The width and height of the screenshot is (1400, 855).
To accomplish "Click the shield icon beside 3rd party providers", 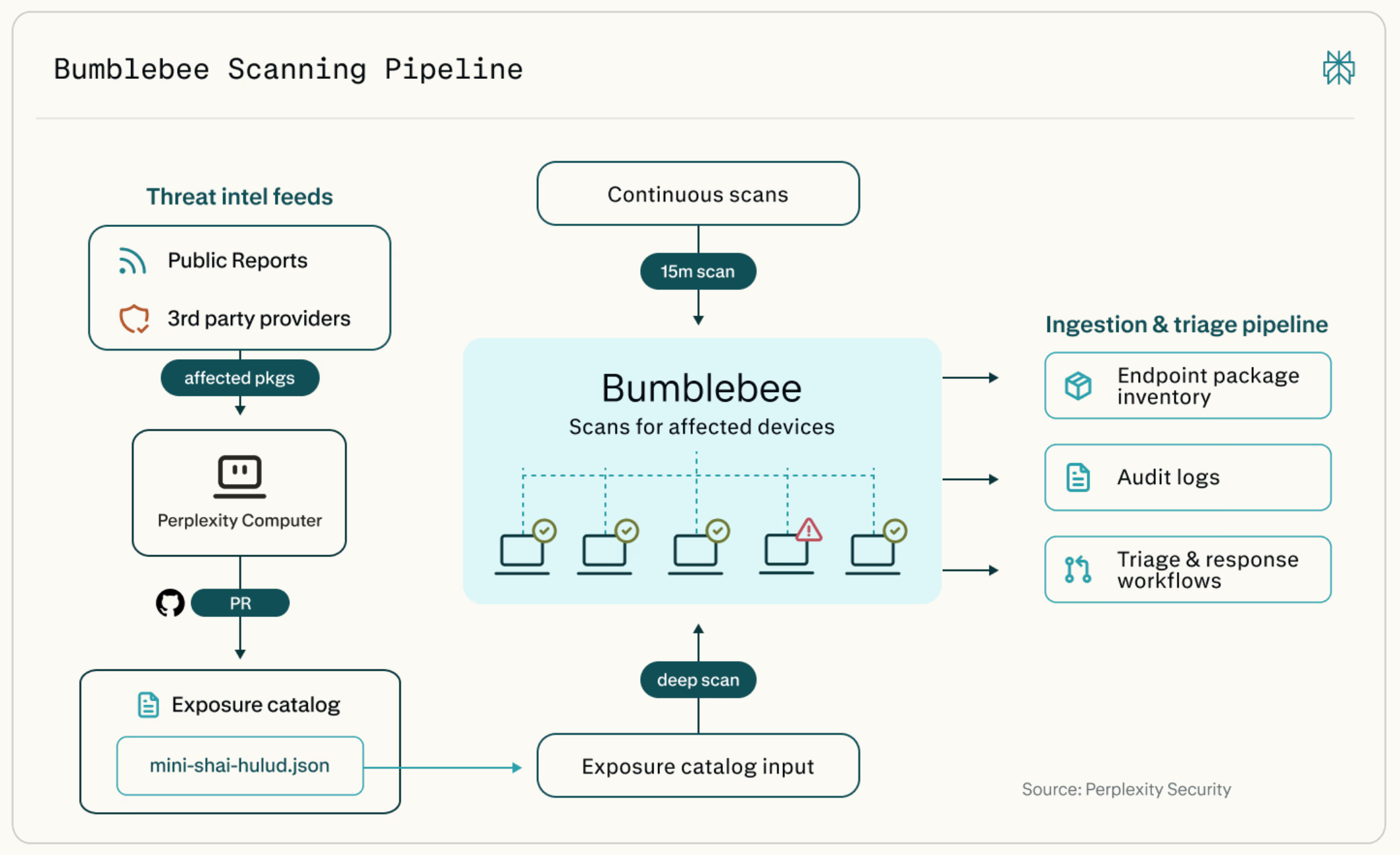I will pyautogui.click(x=134, y=319).
